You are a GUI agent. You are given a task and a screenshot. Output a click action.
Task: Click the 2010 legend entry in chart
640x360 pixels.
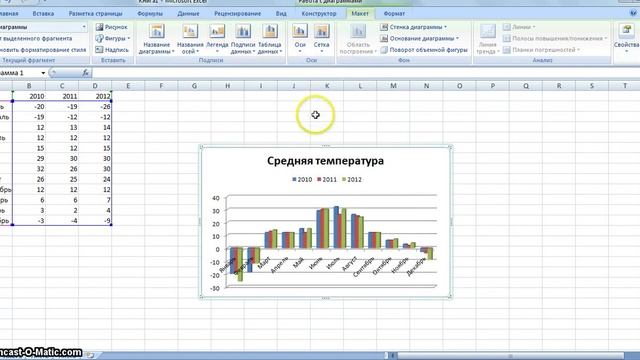click(x=302, y=179)
